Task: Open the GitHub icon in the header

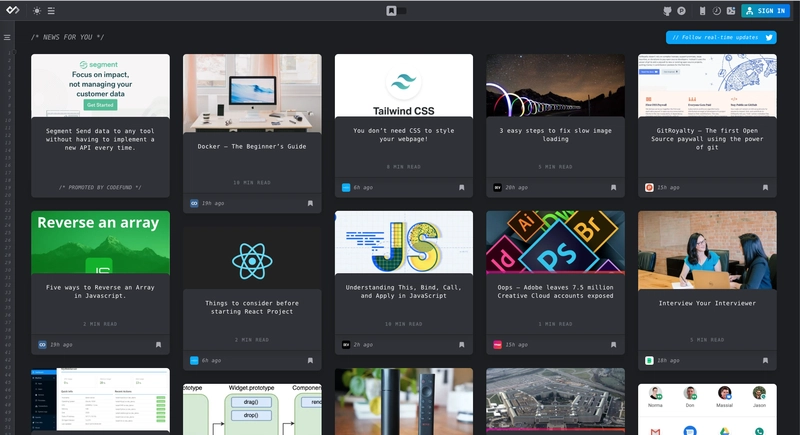Action: point(668,11)
